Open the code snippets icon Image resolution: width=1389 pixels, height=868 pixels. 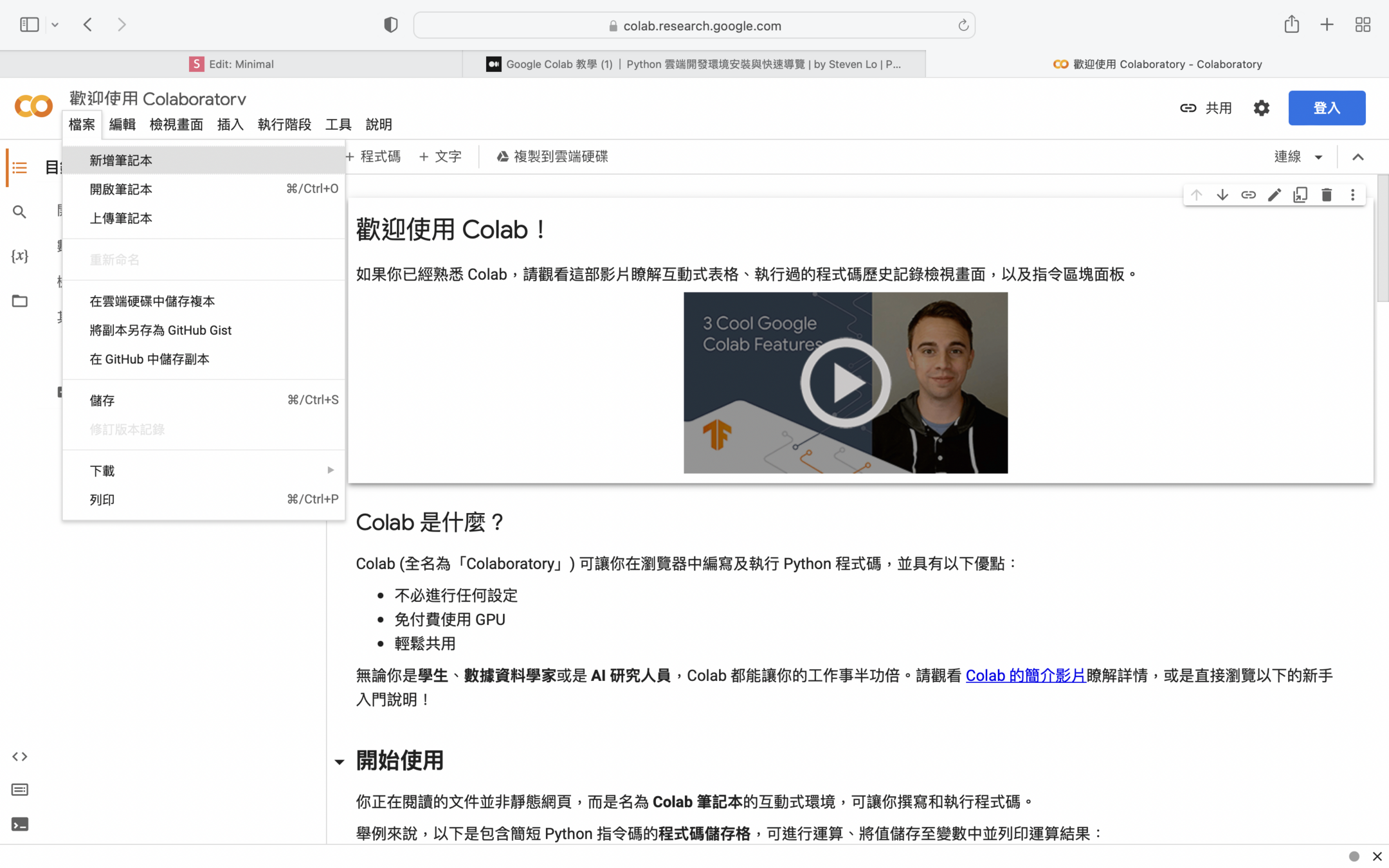(19, 757)
